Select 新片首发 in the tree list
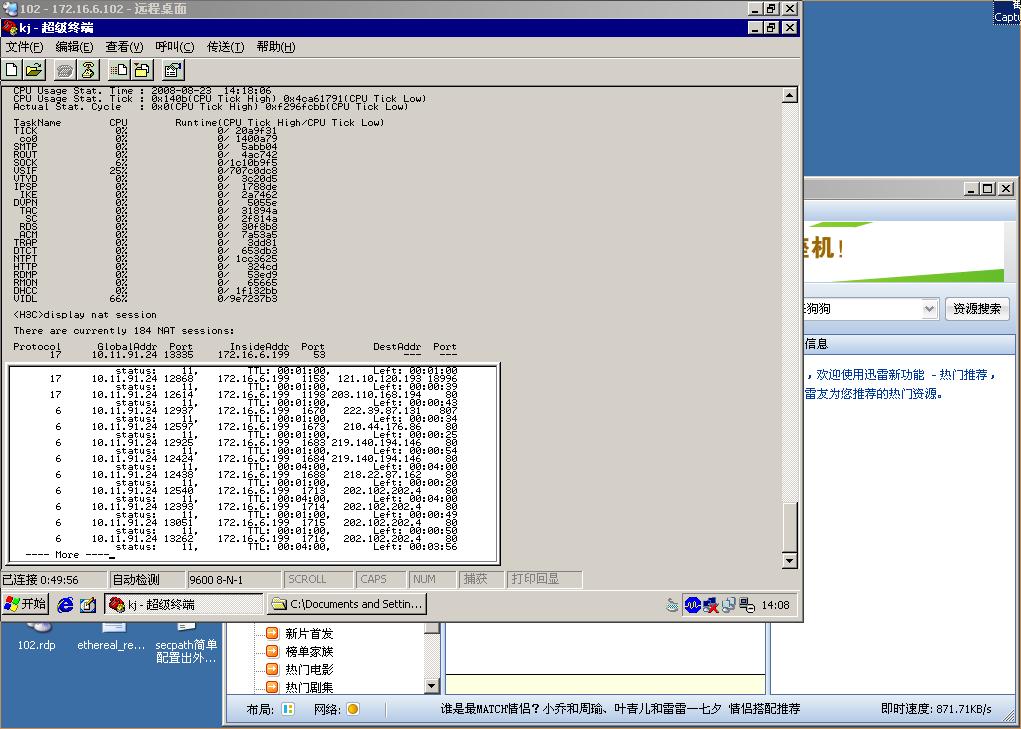This screenshot has width=1021, height=729. (x=309, y=633)
